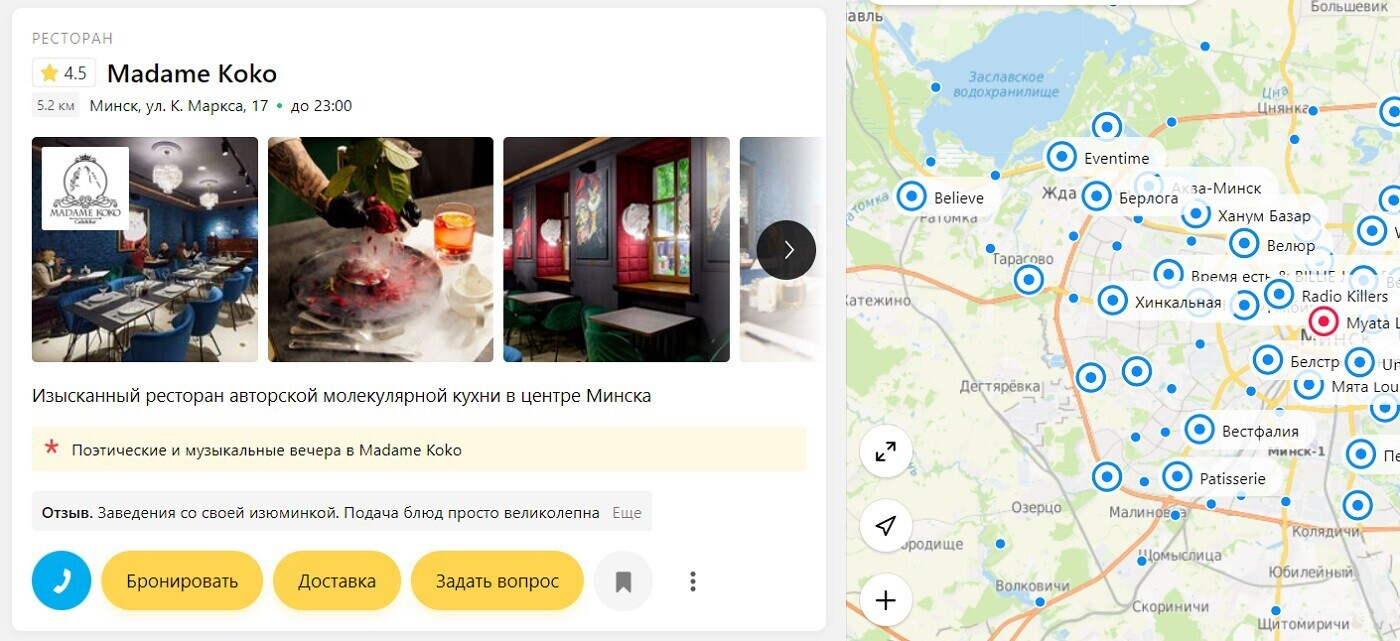View the smoking dish photo thumbnail
This screenshot has height=641, width=1400.
tap(381, 249)
